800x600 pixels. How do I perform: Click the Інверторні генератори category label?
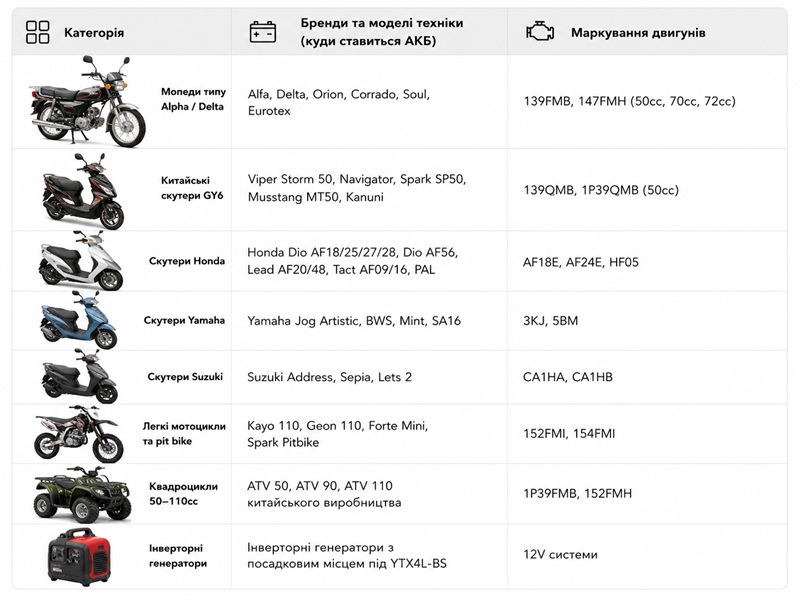pos(178,556)
